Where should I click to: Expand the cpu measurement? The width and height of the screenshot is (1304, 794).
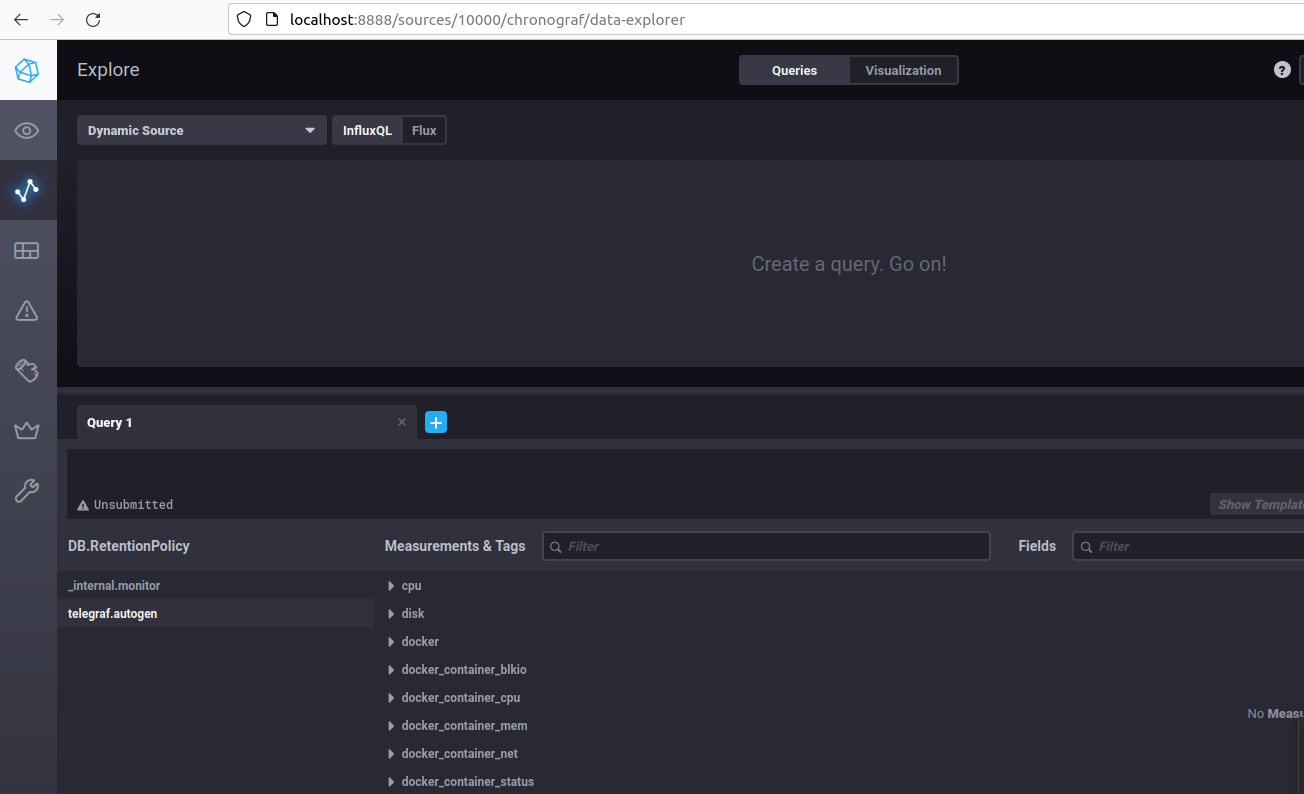(410, 585)
